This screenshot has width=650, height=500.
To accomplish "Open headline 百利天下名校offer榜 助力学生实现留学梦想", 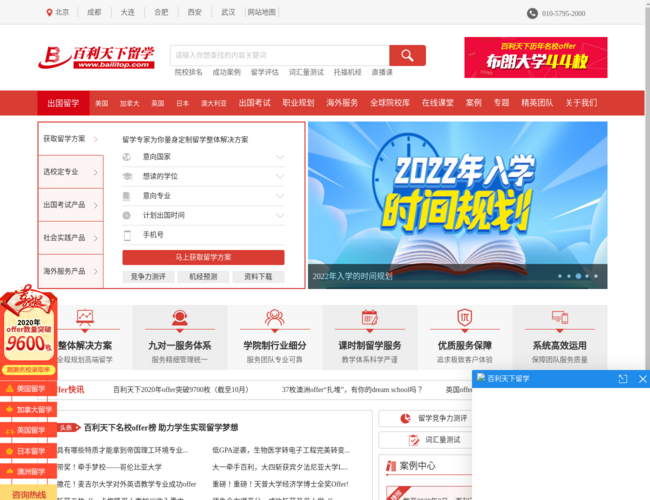I will click(161, 428).
